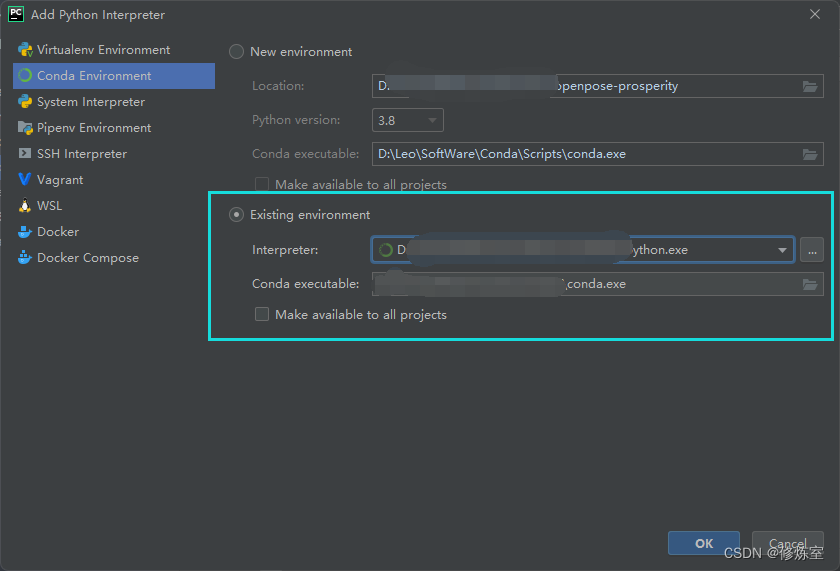Dismiss dialog with Cancel button
This screenshot has width=840, height=571.
[x=788, y=544]
